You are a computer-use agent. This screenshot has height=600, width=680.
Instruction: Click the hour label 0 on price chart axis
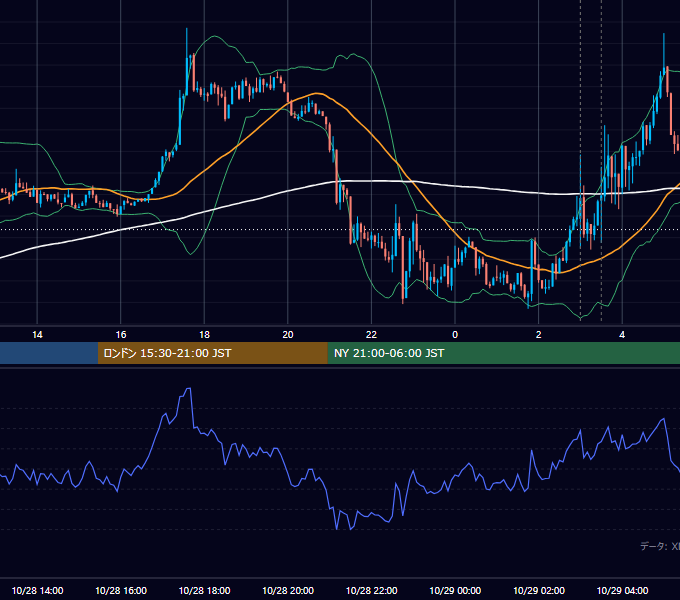point(455,335)
